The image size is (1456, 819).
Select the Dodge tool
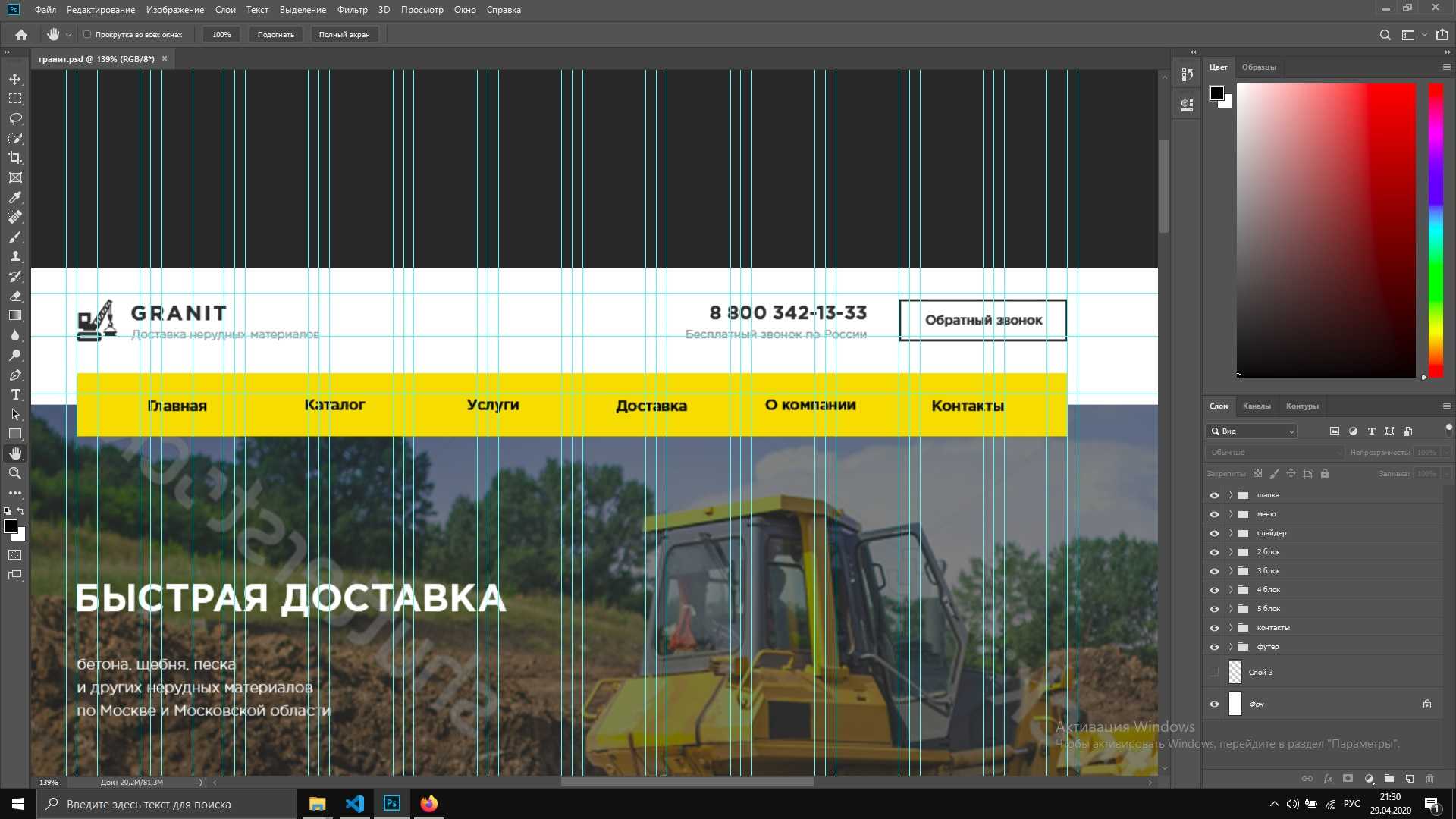coord(15,355)
